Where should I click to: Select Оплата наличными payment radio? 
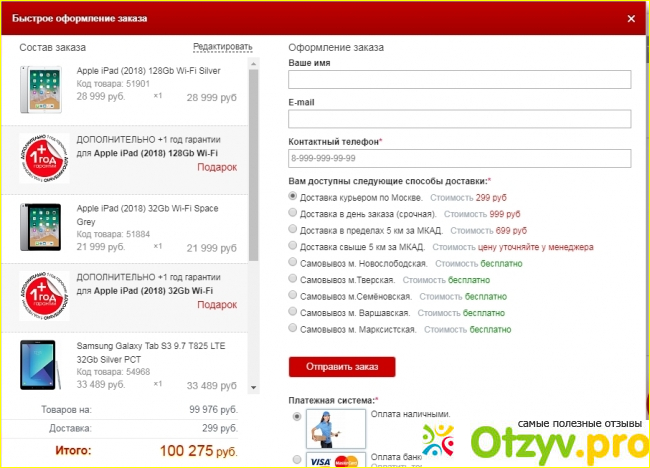[x=294, y=414]
